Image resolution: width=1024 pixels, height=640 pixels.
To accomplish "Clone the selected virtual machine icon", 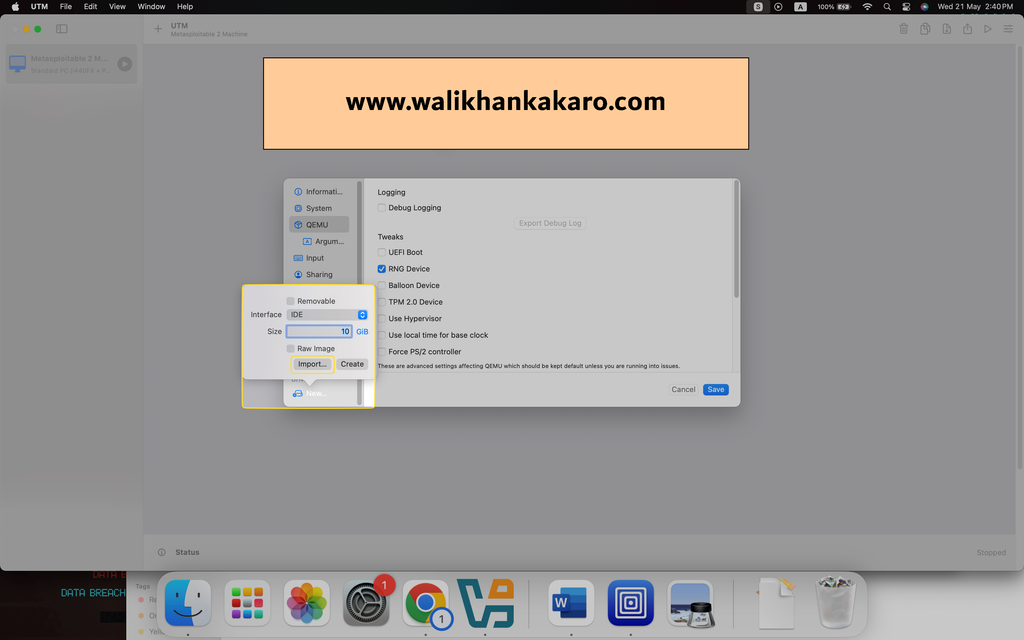I will [x=925, y=29].
